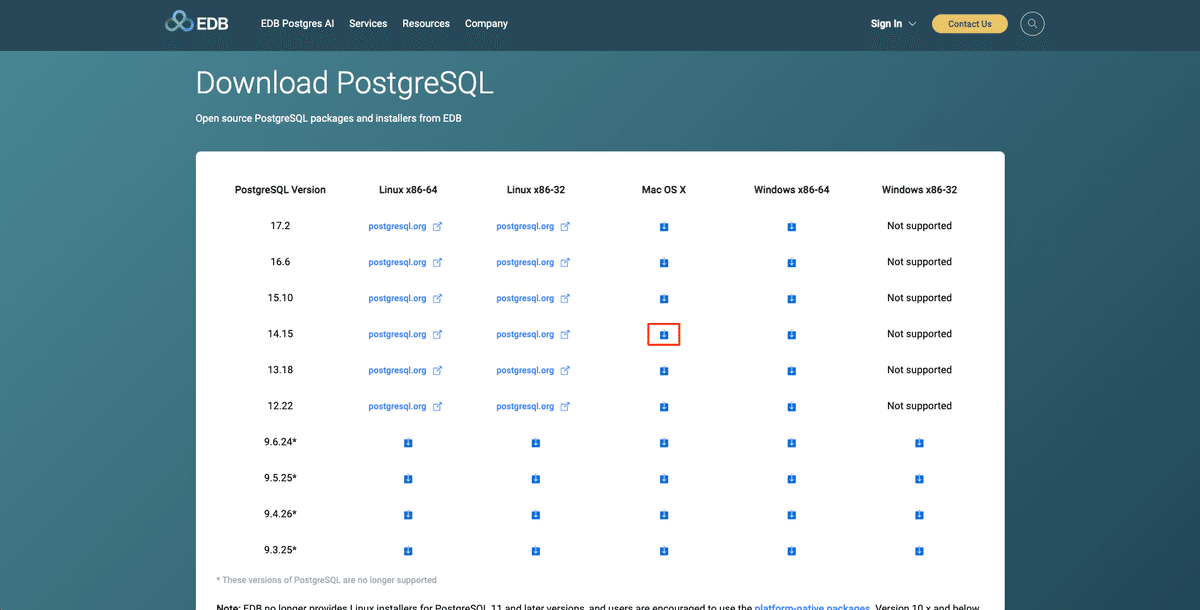Click 'Not supported' in the 17.2 row

[x=919, y=226]
